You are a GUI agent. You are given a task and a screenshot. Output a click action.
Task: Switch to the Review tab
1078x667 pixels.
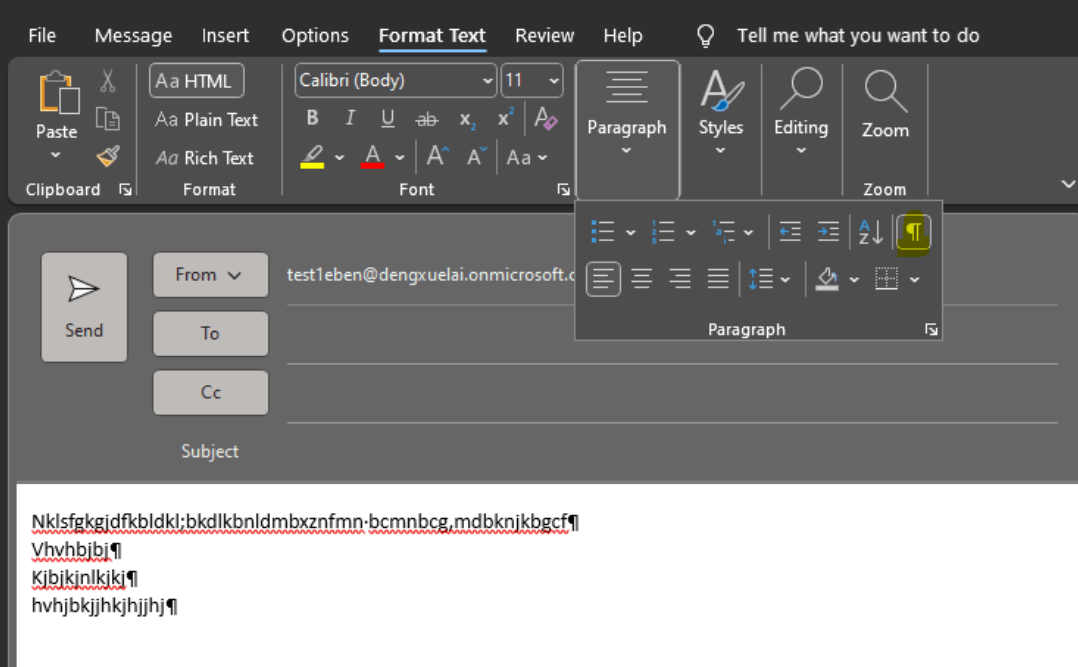click(x=544, y=35)
